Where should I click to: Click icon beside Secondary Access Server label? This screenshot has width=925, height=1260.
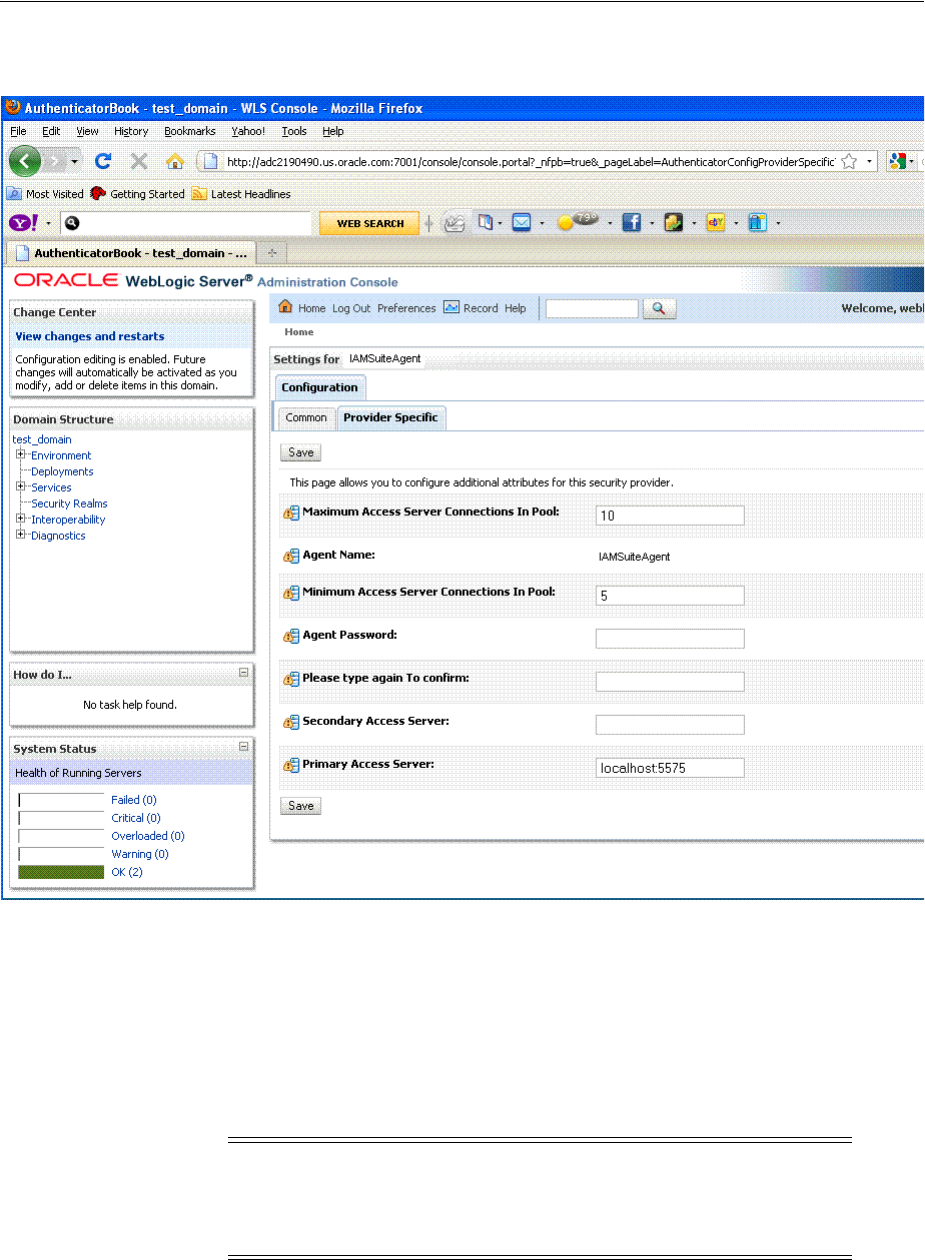291,722
